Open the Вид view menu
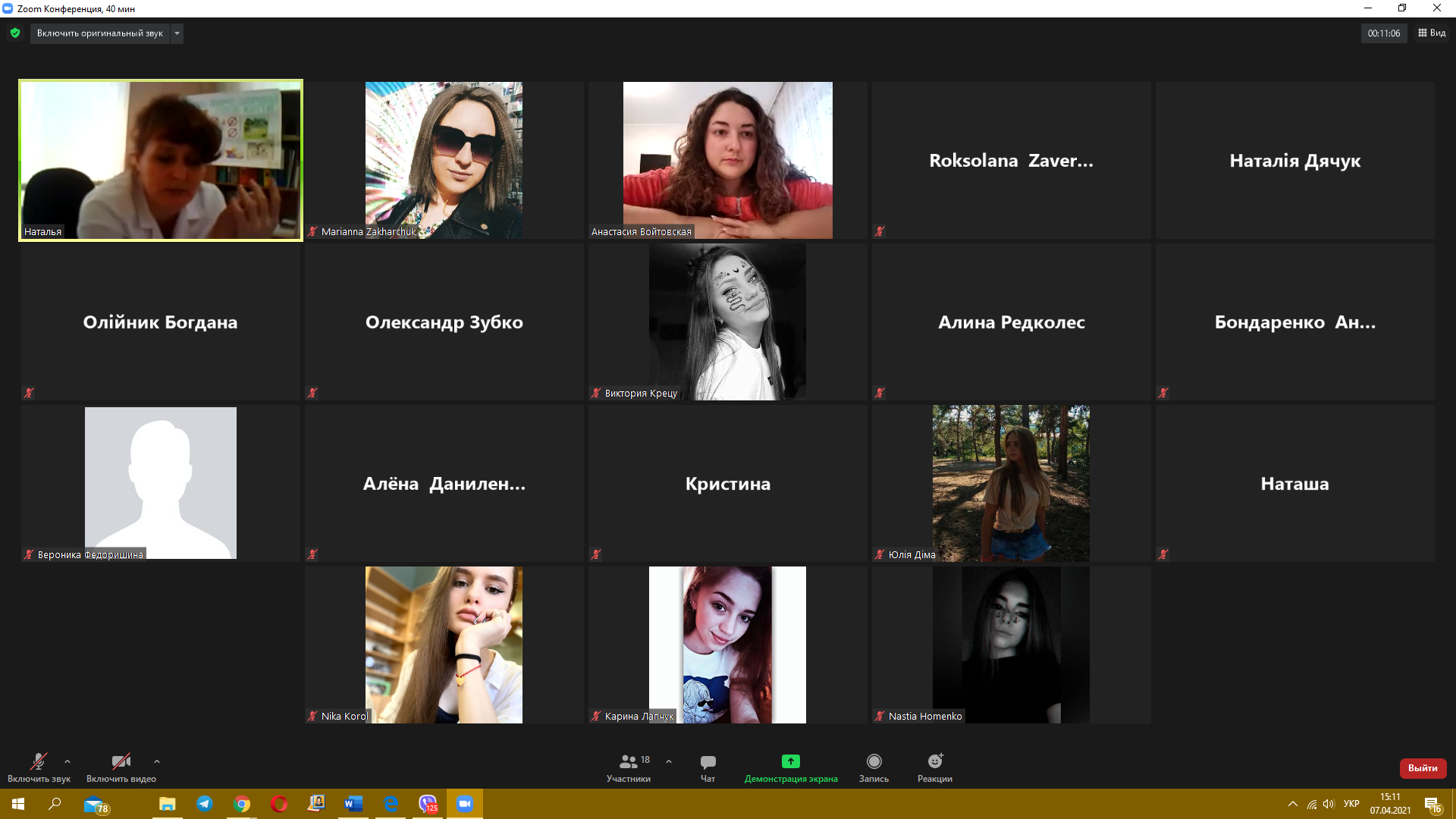This screenshot has height=819, width=1456. (1432, 33)
